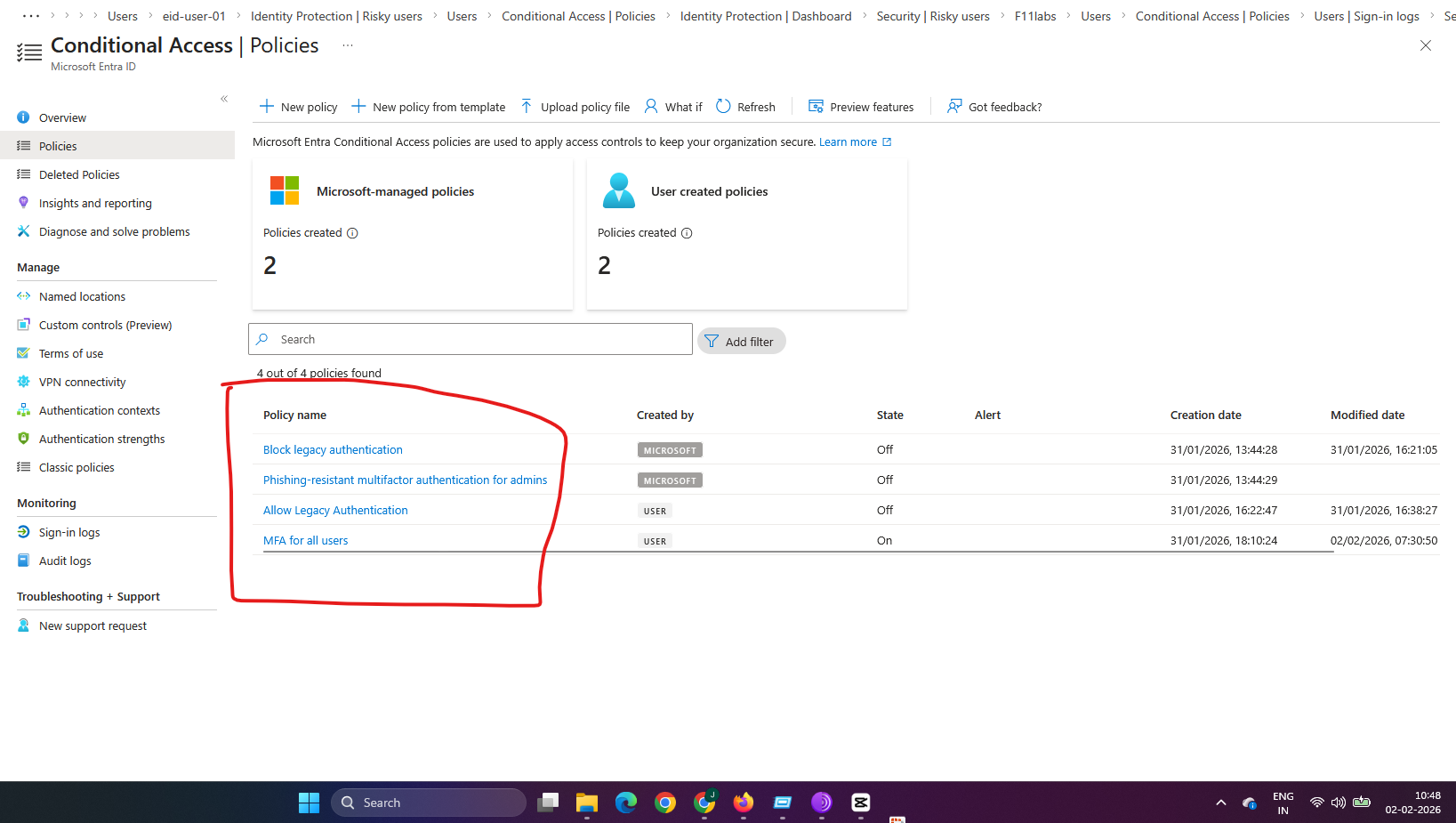Go to Sign-in logs under Monitoring
Image resolution: width=1456 pixels, height=823 pixels.
tap(69, 532)
